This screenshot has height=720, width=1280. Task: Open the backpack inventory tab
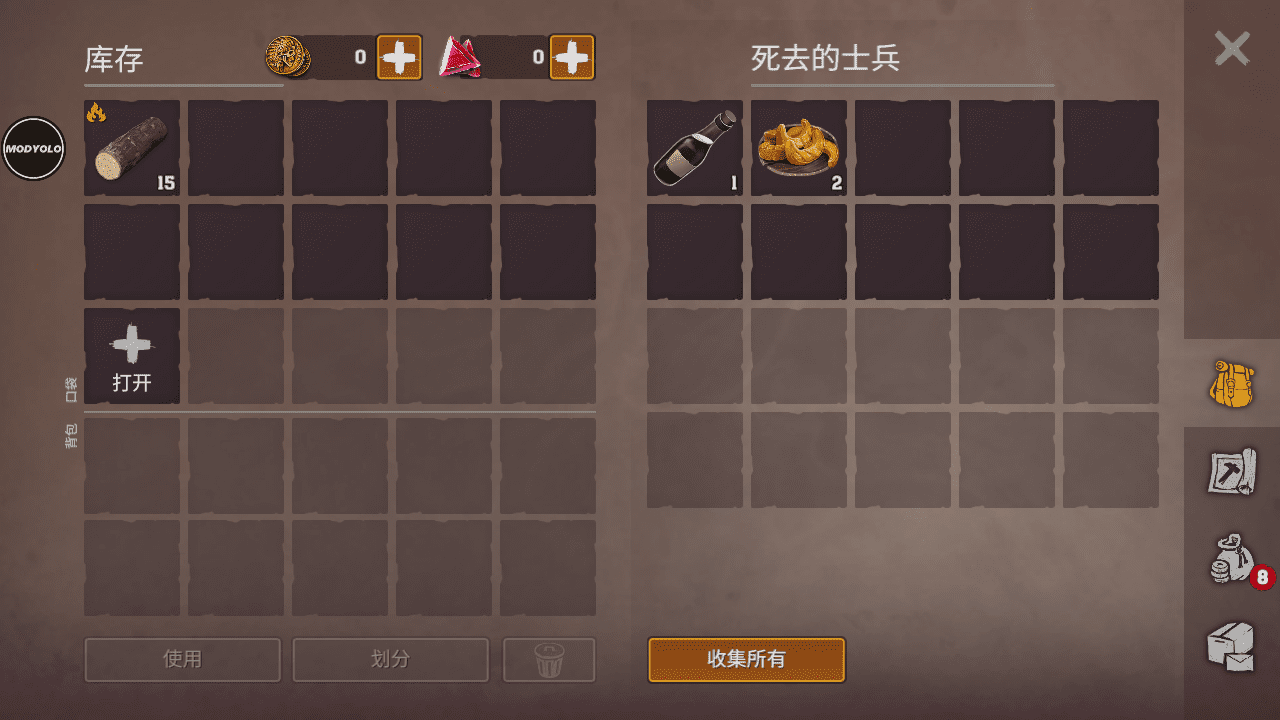[x=1232, y=383]
